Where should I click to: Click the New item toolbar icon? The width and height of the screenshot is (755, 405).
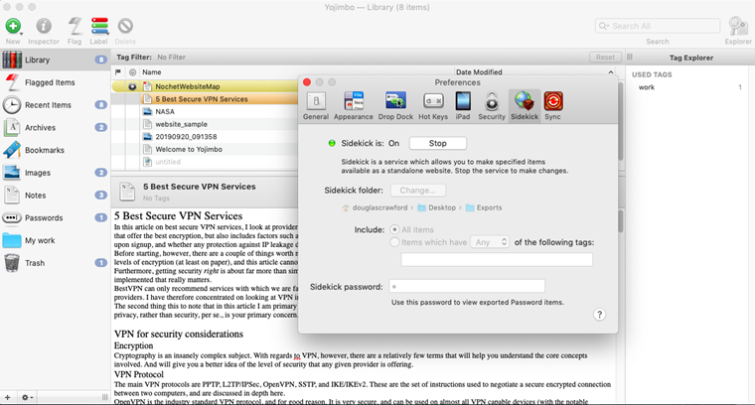pyautogui.click(x=13, y=26)
